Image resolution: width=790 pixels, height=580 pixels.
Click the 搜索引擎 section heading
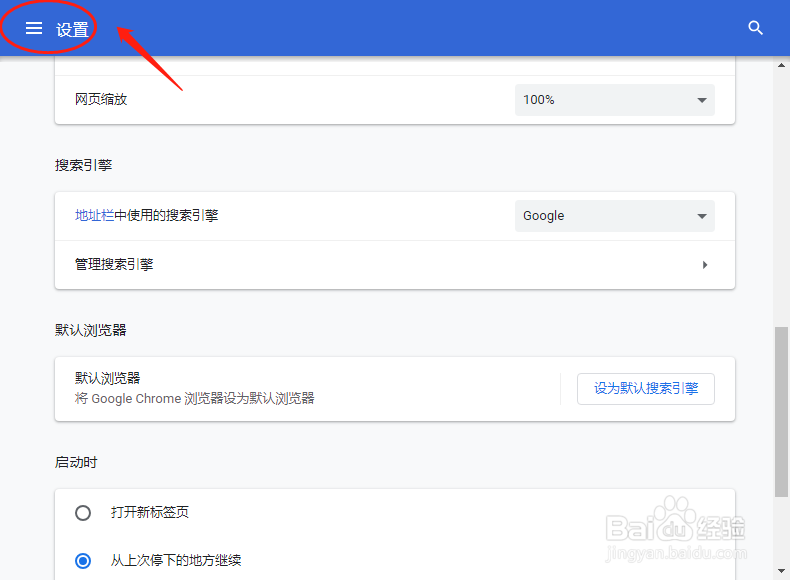pos(84,165)
